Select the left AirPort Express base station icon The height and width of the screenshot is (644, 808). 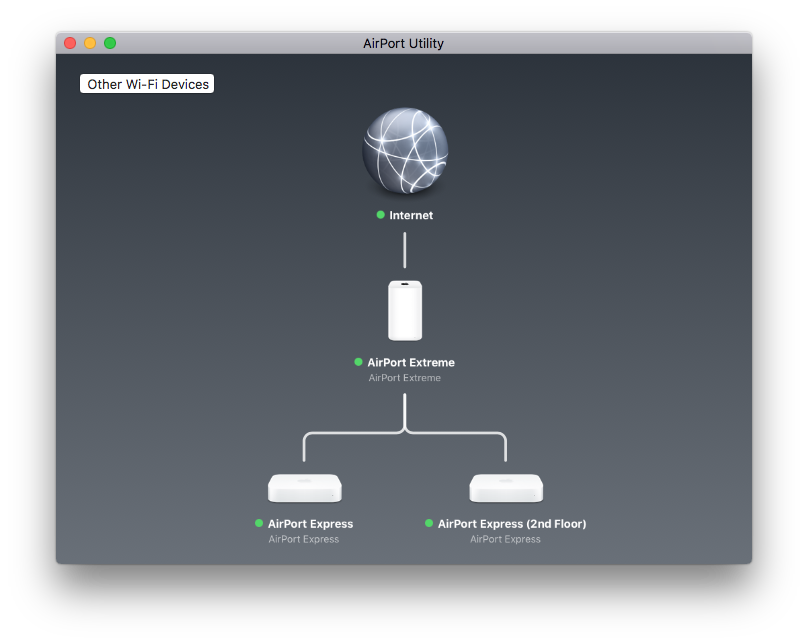point(305,488)
